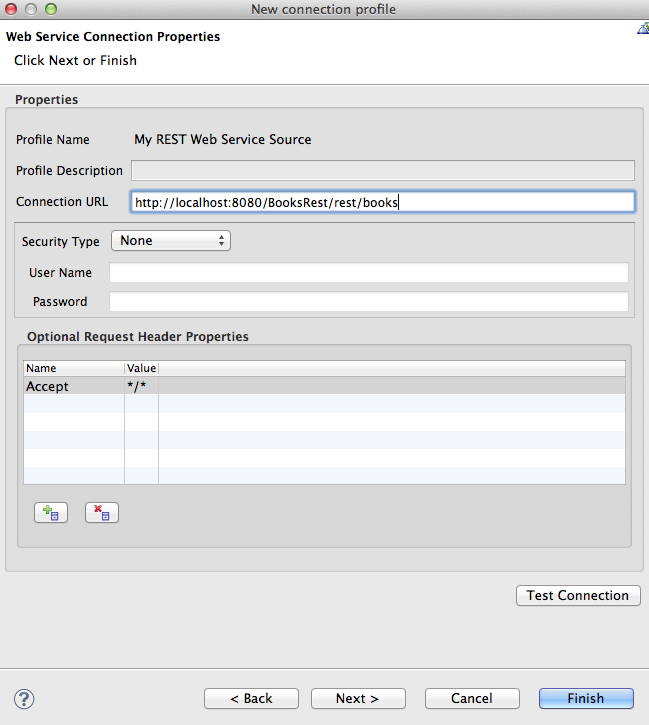The width and height of the screenshot is (649, 725).
Task: Close the window with the red button
Action: (11, 9)
